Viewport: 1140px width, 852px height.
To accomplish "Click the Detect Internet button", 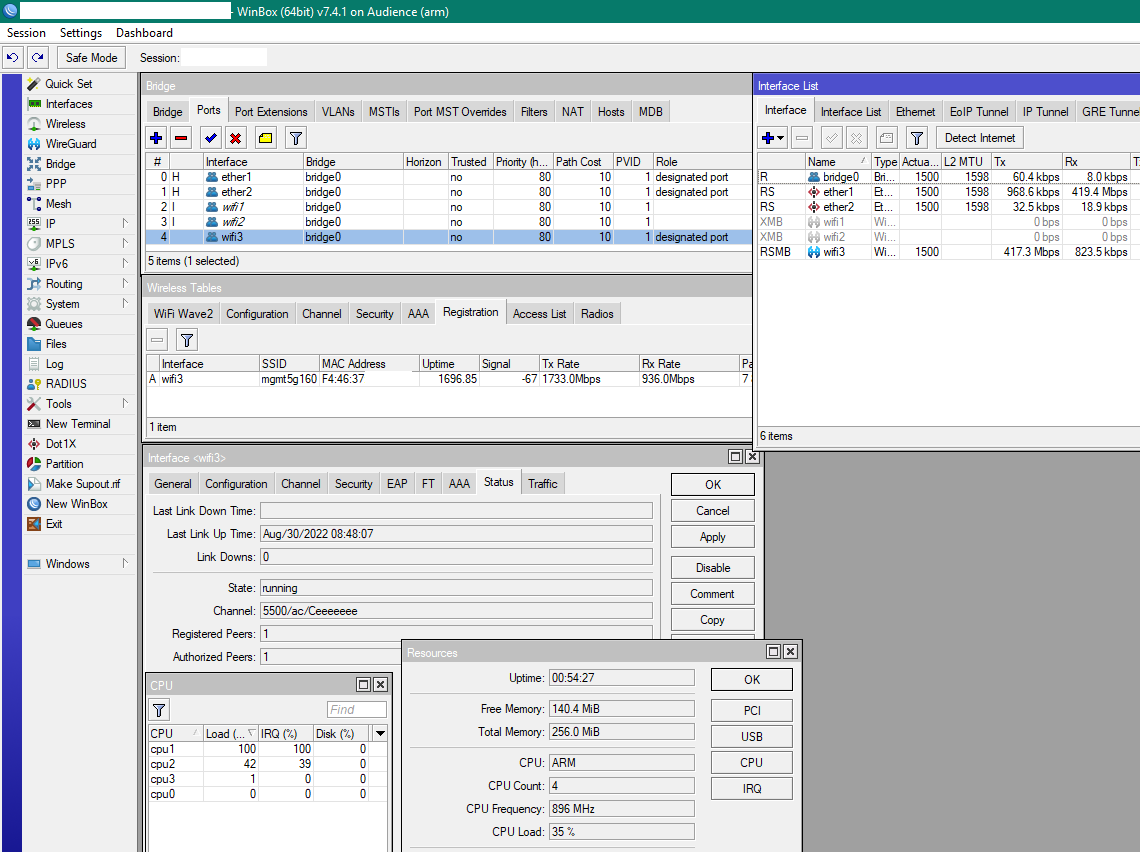I will pos(979,138).
